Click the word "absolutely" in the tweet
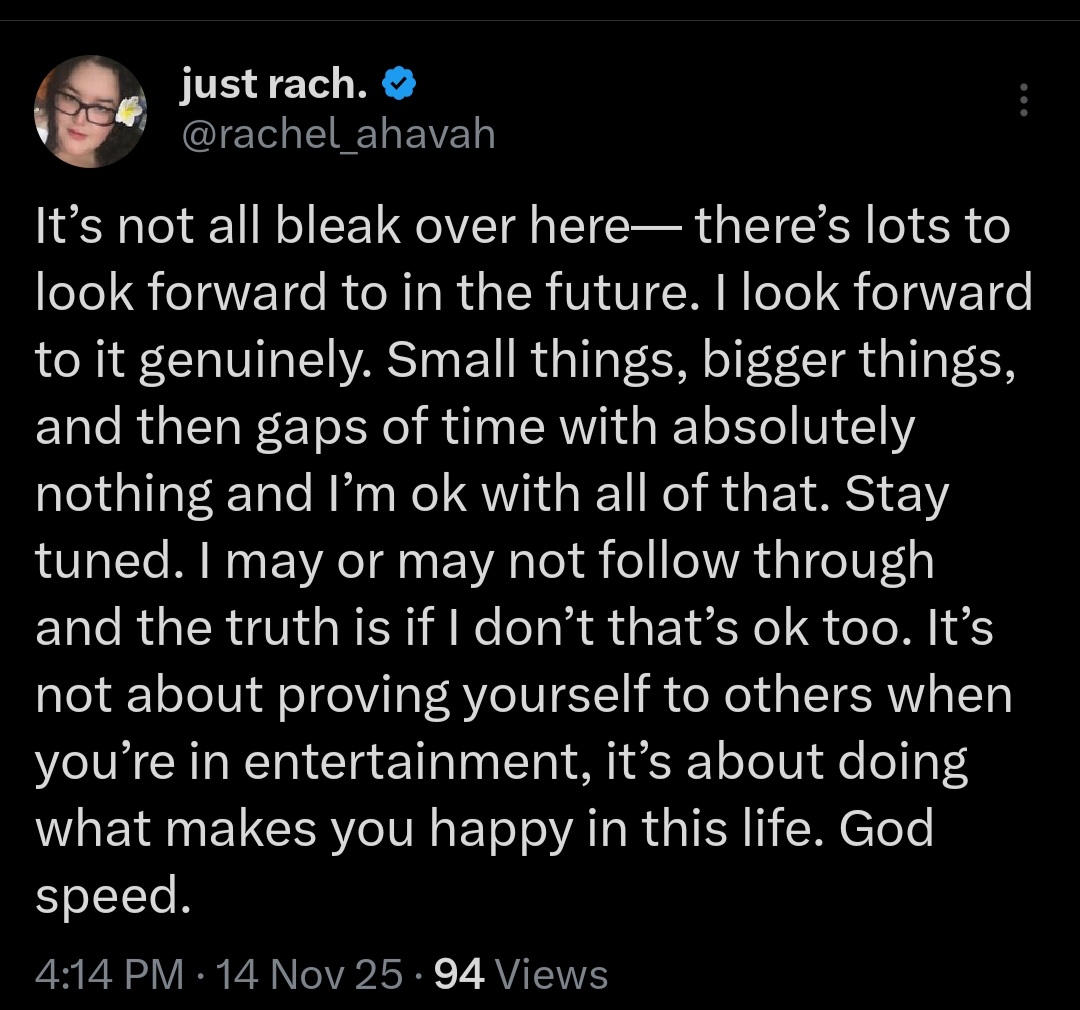Image resolution: width=1080 pixels, height=1010 pixels. click(x=792, y=428)
